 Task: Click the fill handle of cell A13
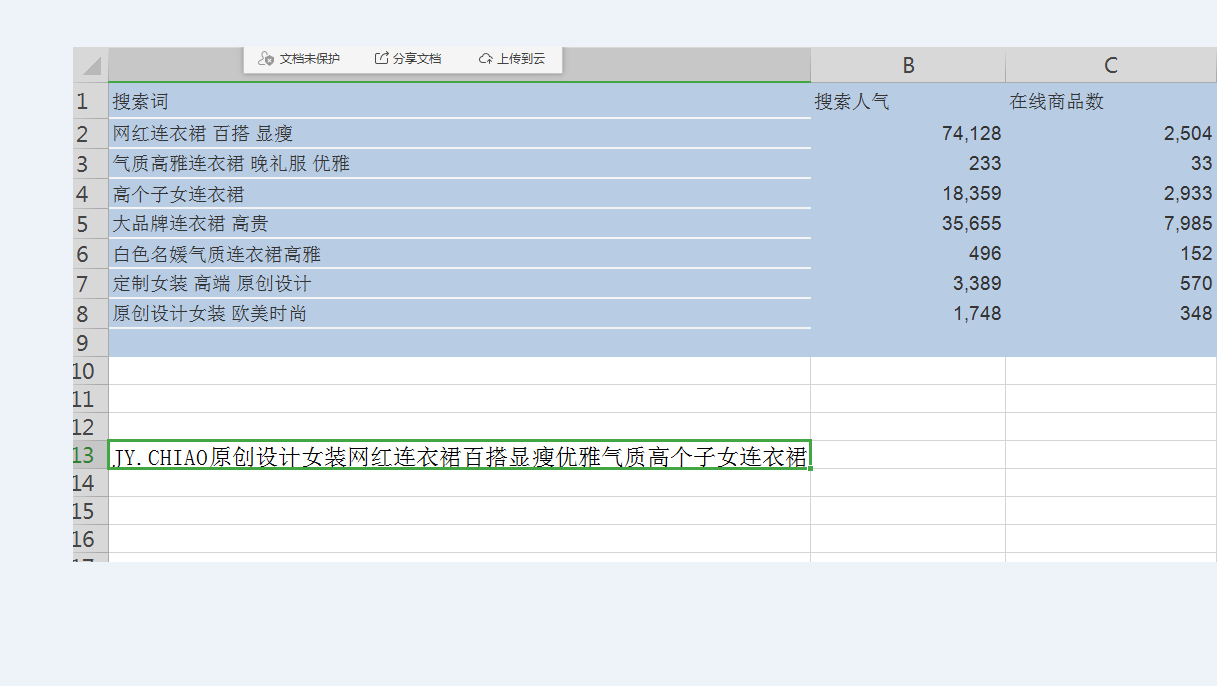[x=810, y=468]
